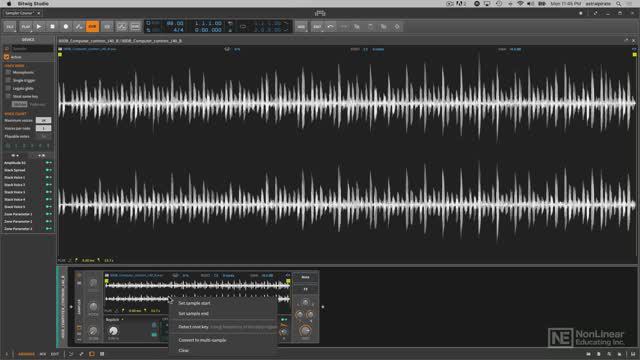640x360 pixels.
Task: Click the play position 1.1.1.00 display
Action: (208, 23)
